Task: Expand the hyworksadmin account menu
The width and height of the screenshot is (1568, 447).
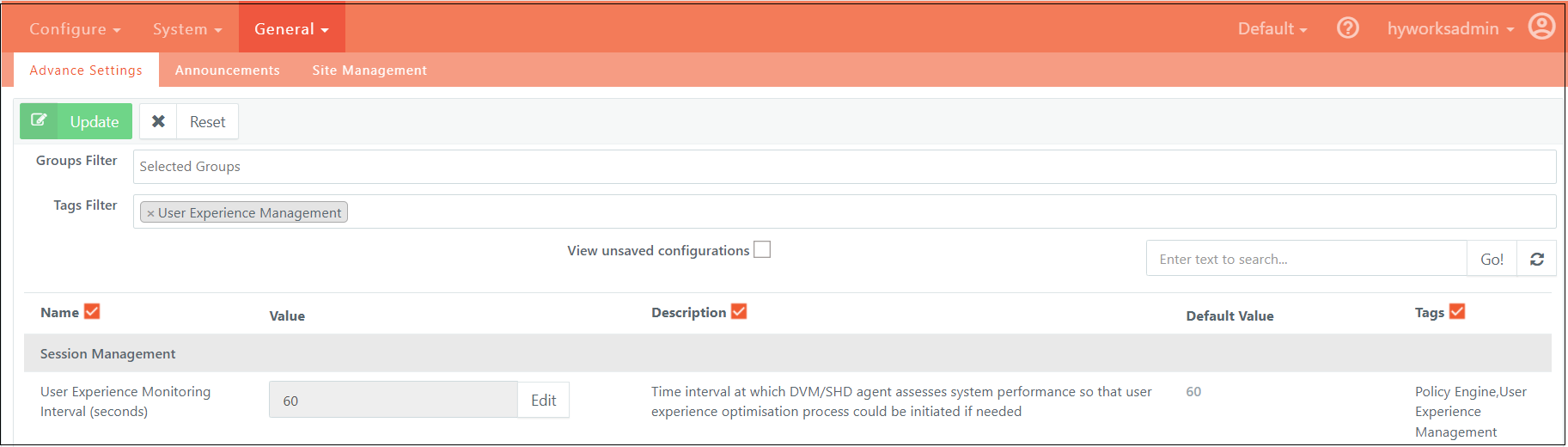Action: pos(1450,28)
